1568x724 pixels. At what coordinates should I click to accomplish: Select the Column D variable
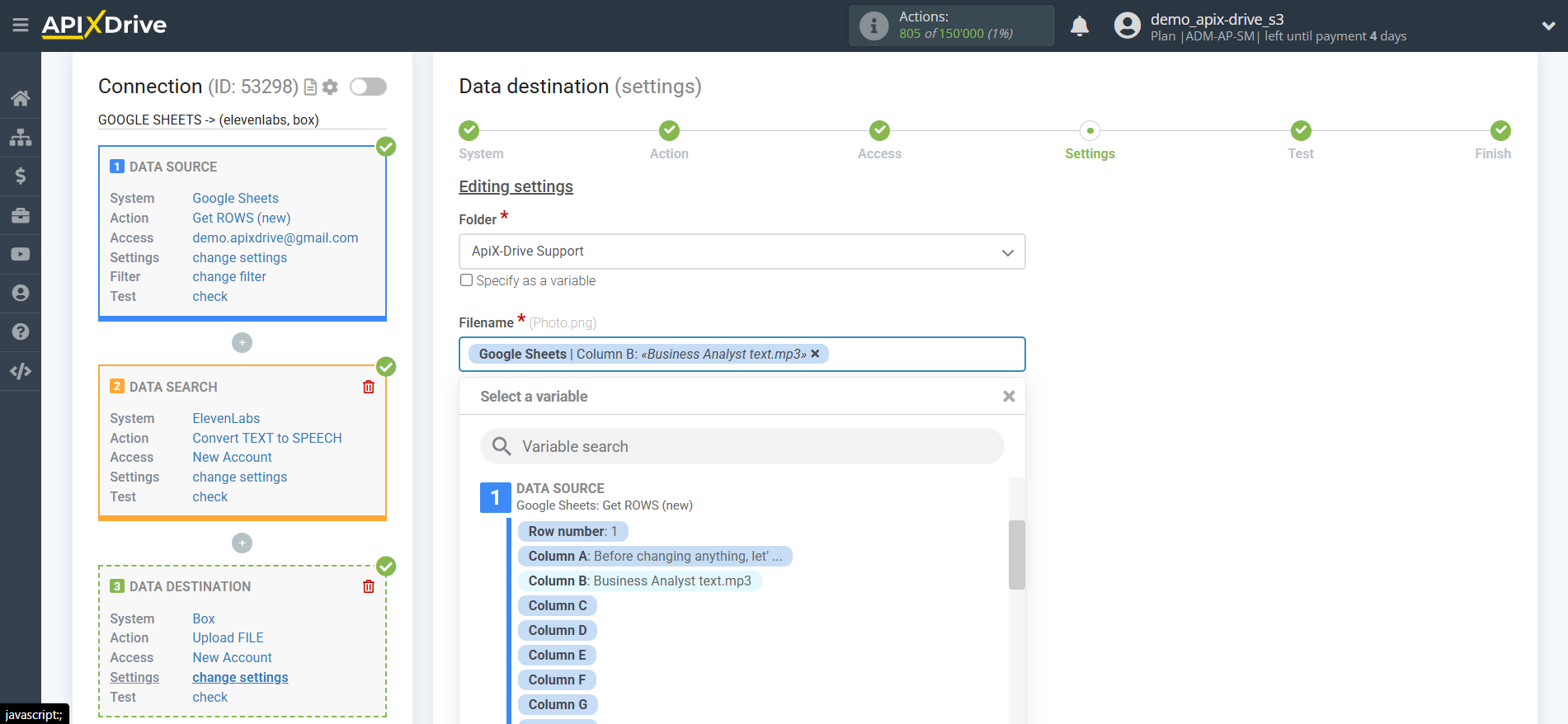tap(558, 631)
